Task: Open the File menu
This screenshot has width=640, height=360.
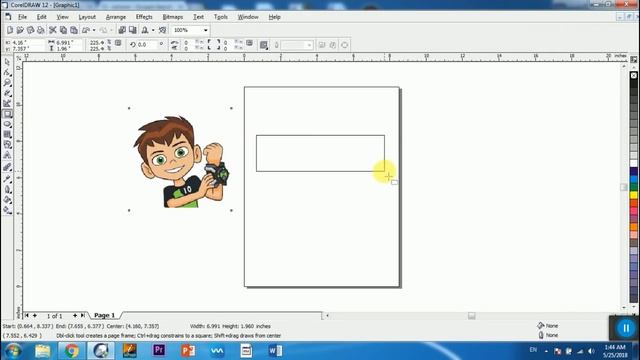Action: coord(22,17)
